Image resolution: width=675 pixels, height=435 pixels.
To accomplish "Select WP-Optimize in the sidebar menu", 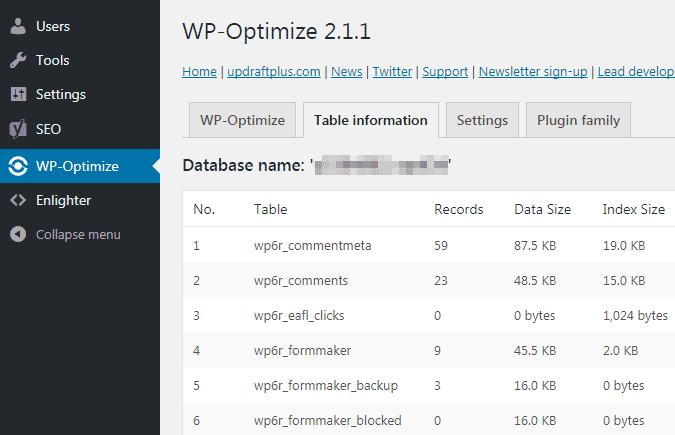I will pos(80,166).
